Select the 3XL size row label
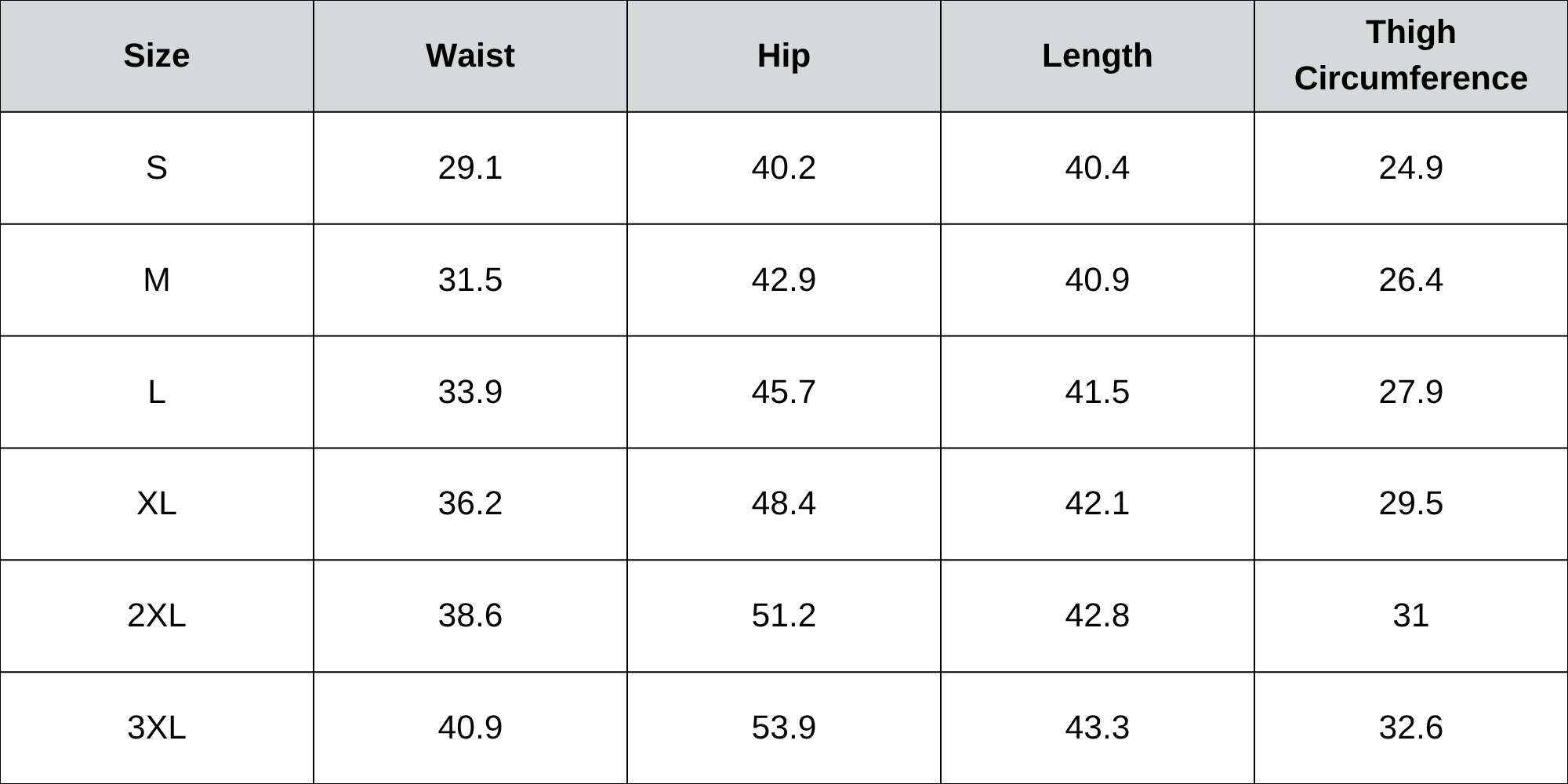 pos(157,728)
